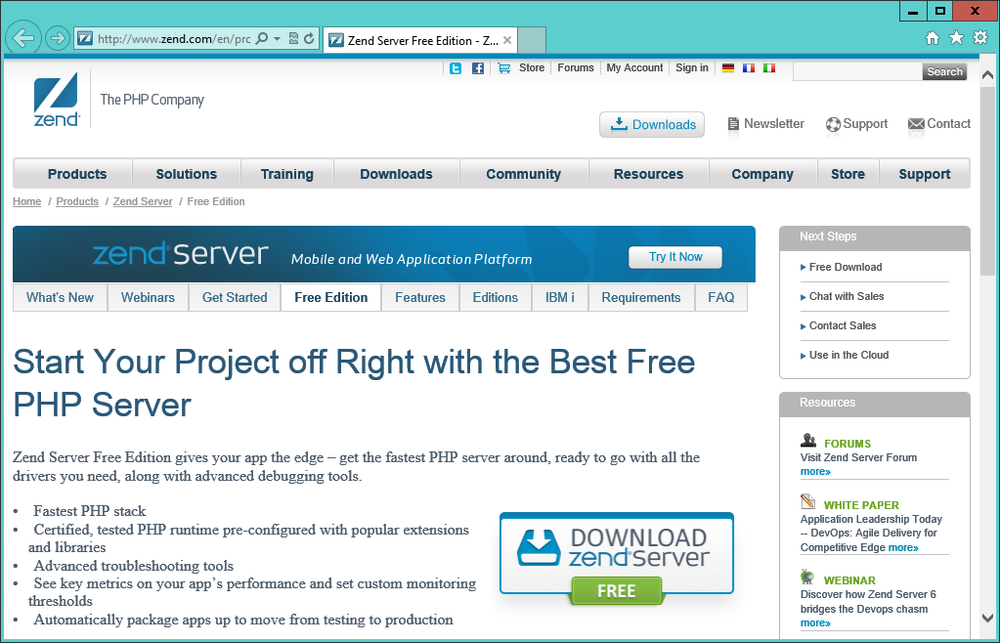Open the Products main menu

(77, 174)
